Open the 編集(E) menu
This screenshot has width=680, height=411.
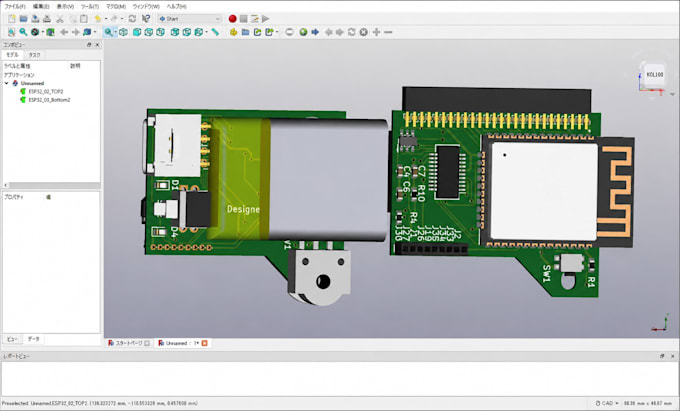[x=41, y=7]
